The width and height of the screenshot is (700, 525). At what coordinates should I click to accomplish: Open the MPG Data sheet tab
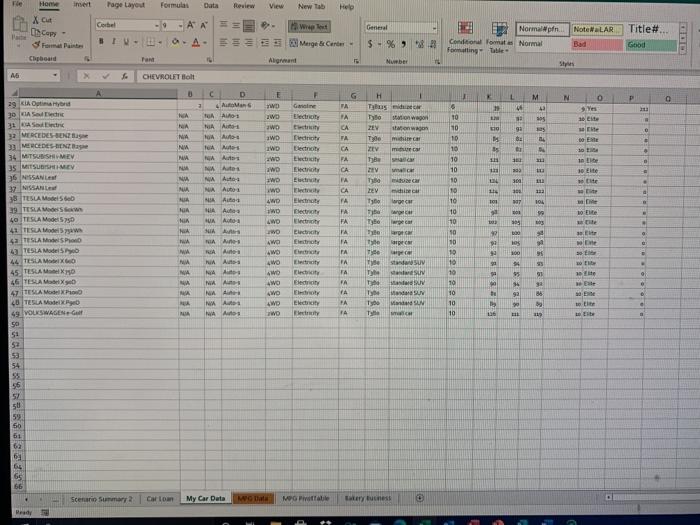click(253, 499)
